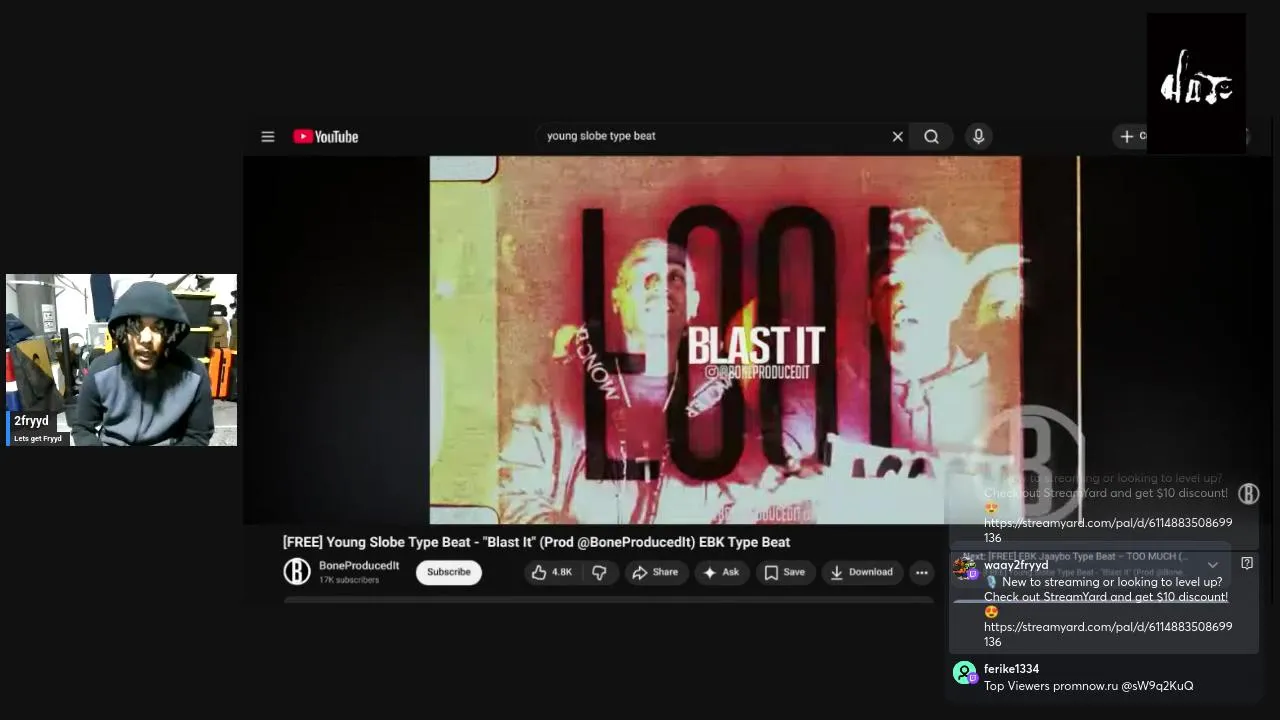Screen dimensions: 1280x720
Task: Select the ferike1334 username
Action: click(1011, 669)
